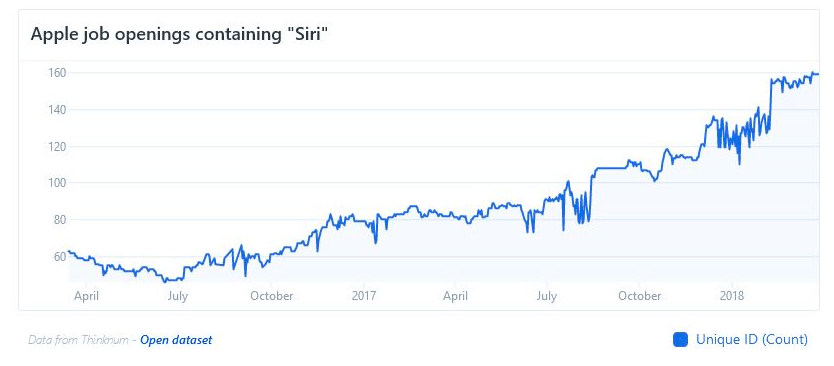Open the 'Open dataset' link
Viewport: 834px width, 366px height.
pos(176,340)
